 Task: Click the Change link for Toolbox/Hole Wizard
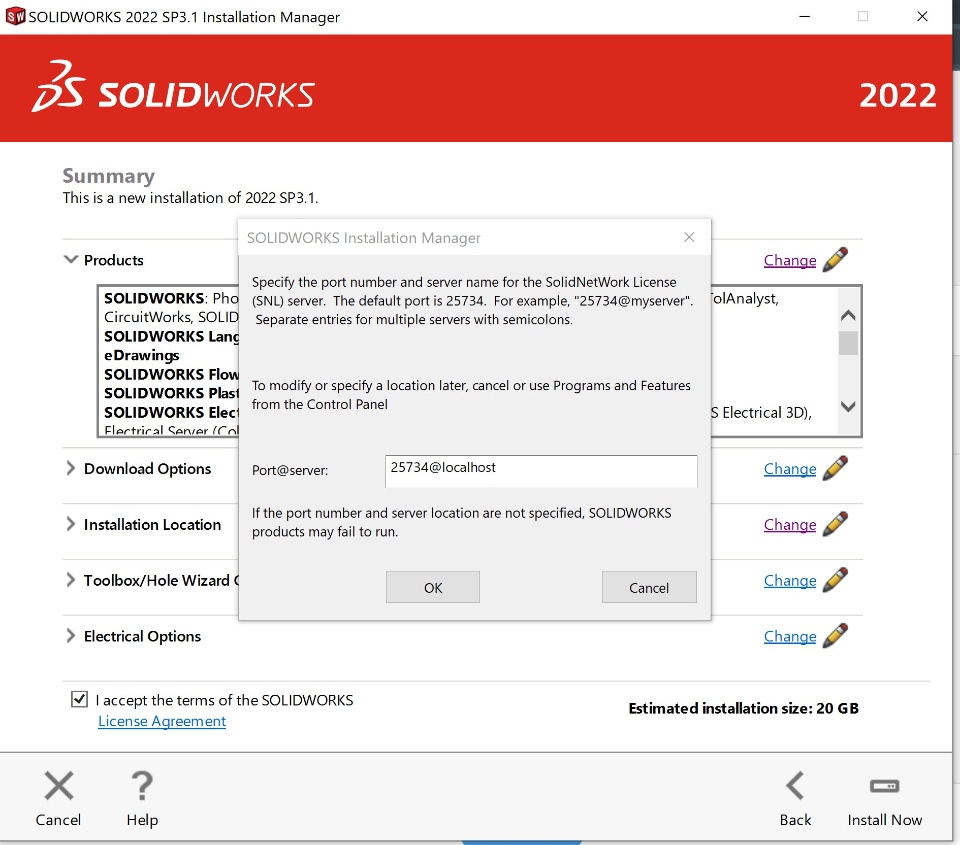click(x=790, y=580)
